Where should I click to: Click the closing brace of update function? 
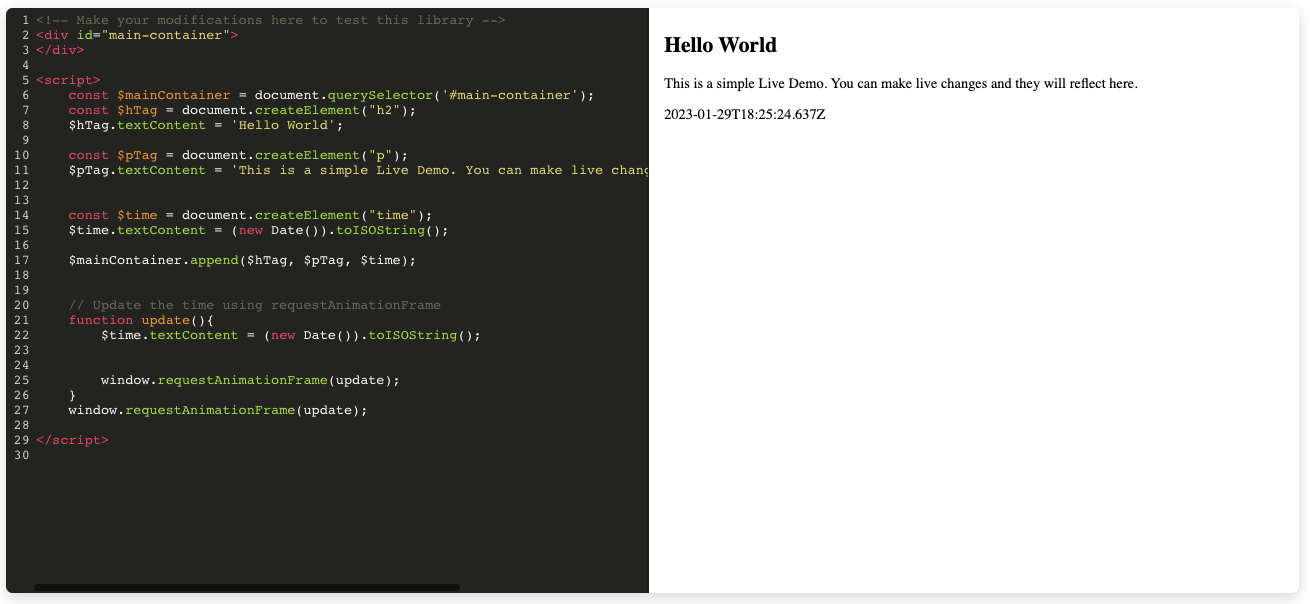pyautogui.click(x=72, y=395)
